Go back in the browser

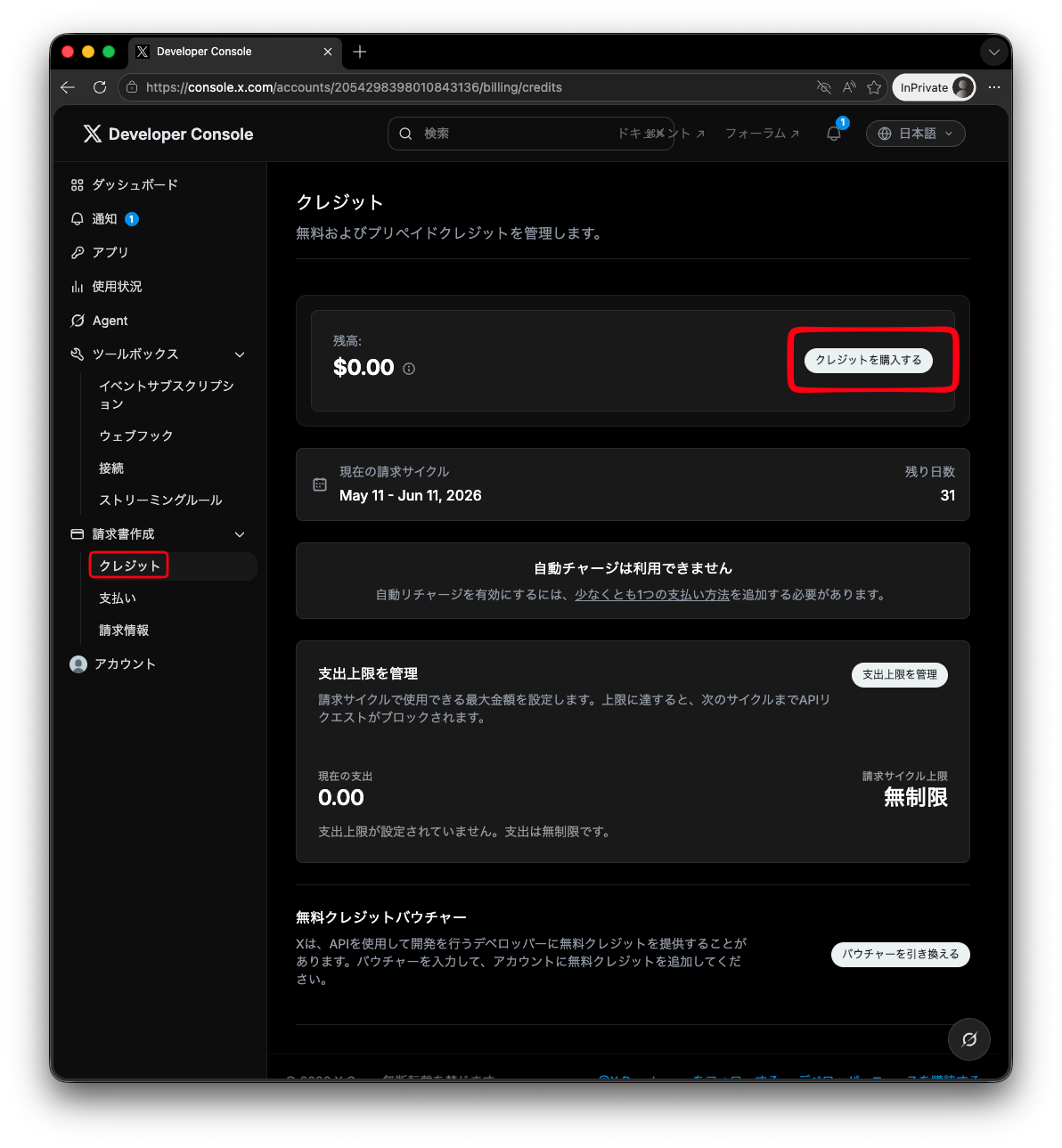pyautogui.click(x=68, y=87)
